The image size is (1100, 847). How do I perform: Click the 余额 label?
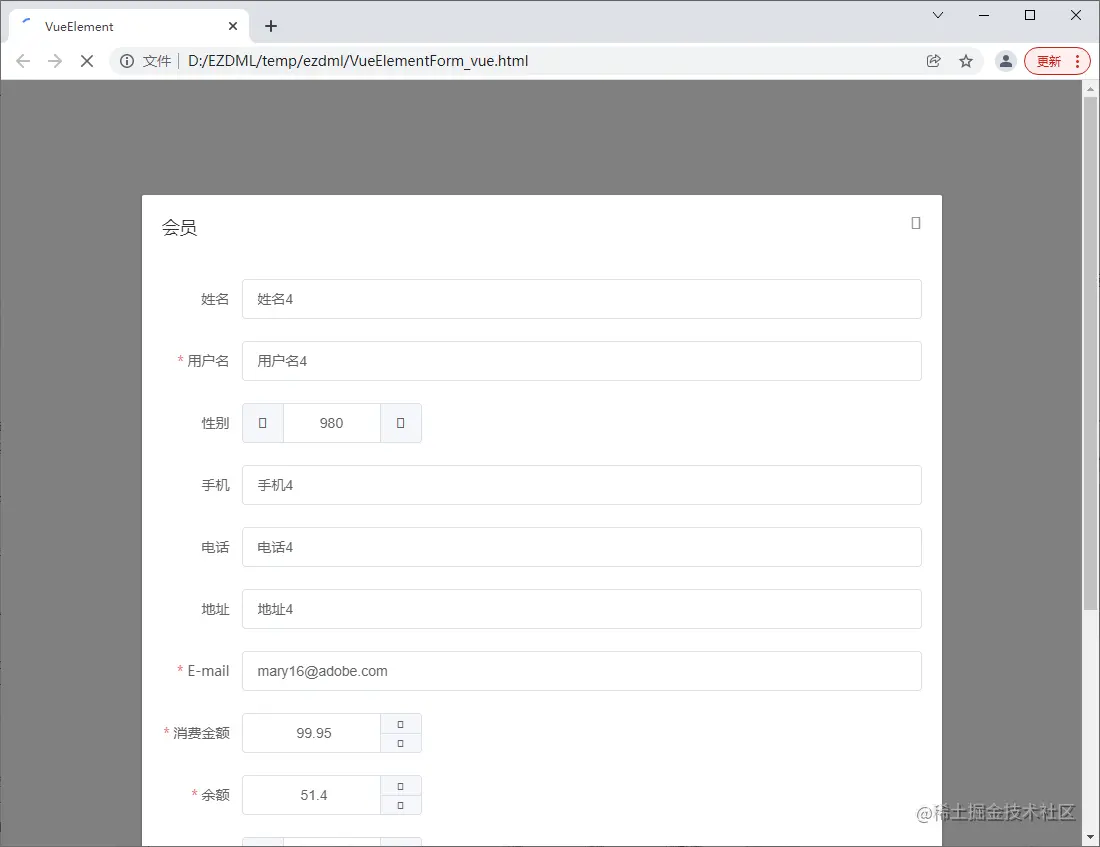[215, 795]
